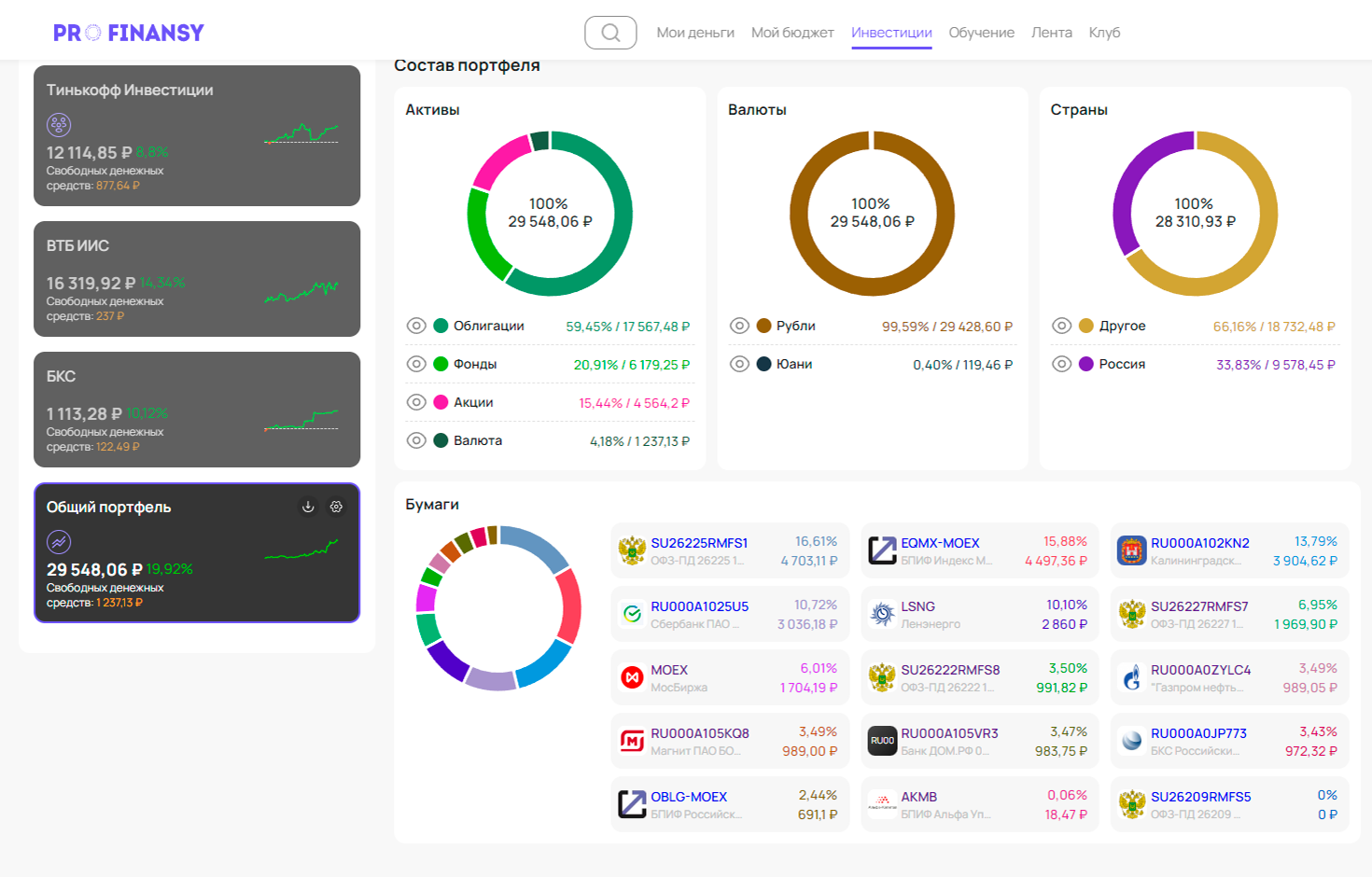Open Общий портфель settings gear
Viewport: 1372px width, 877px height.
pyautogui.click(x=336, y=507)
